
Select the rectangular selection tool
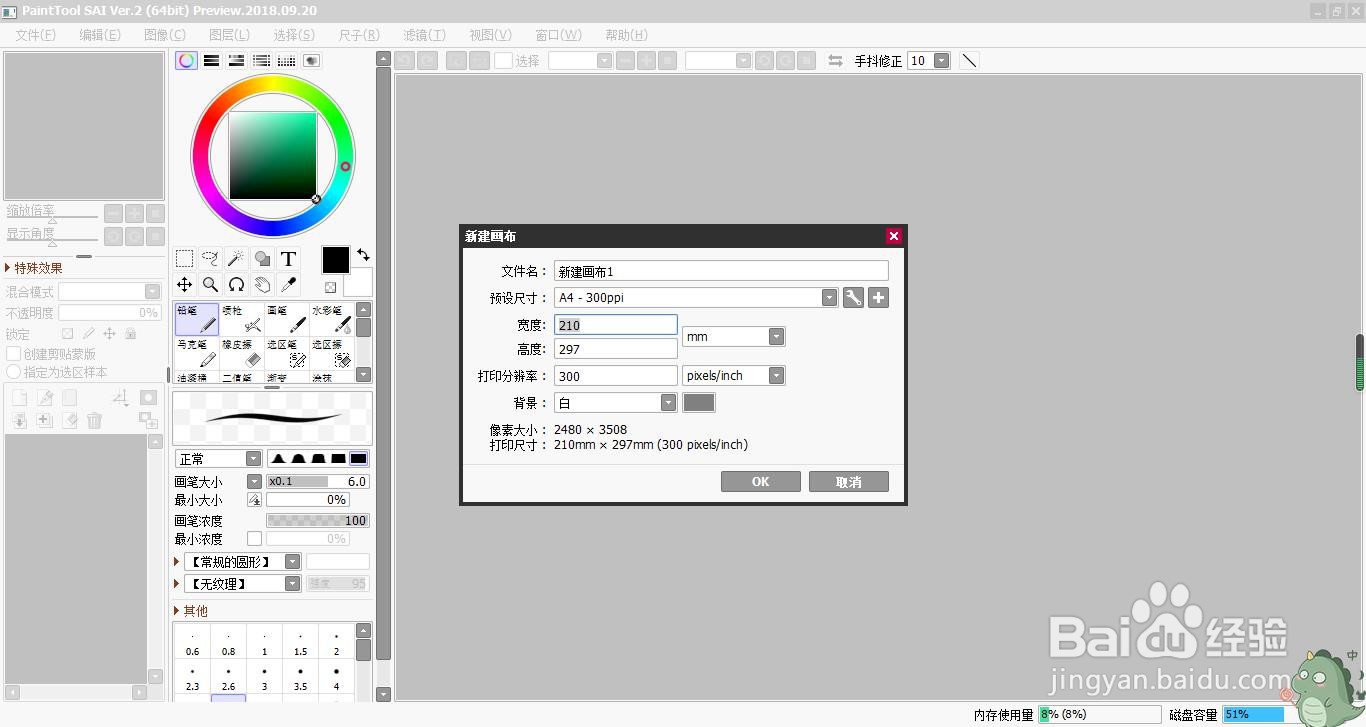coord(184,259)
